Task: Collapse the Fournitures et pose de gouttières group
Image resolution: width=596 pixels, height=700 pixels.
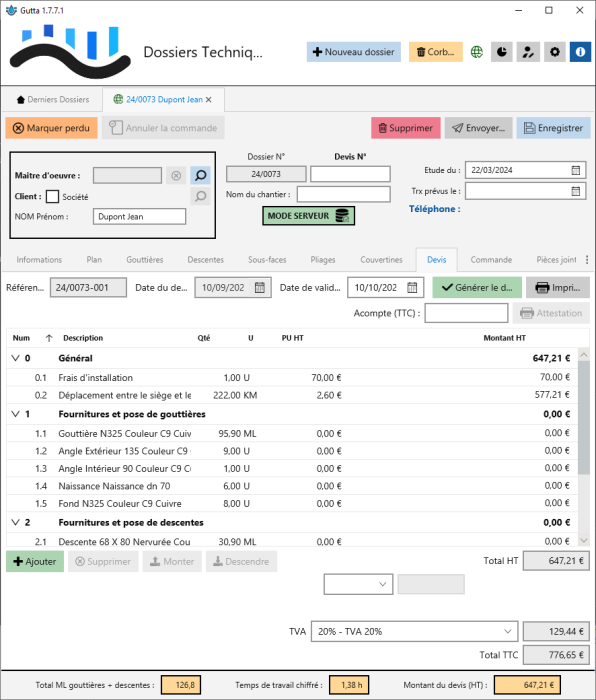Action: pos(16,414)
